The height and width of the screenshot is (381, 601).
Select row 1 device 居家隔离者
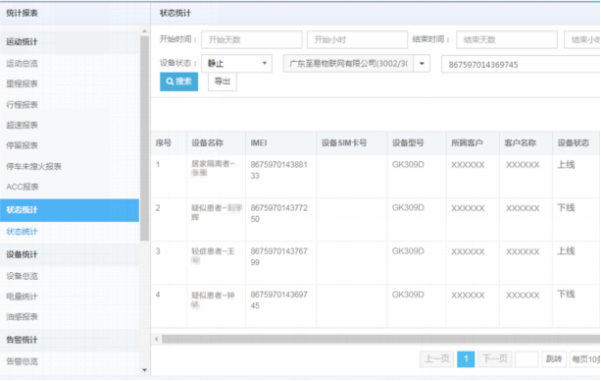(213, 168)
